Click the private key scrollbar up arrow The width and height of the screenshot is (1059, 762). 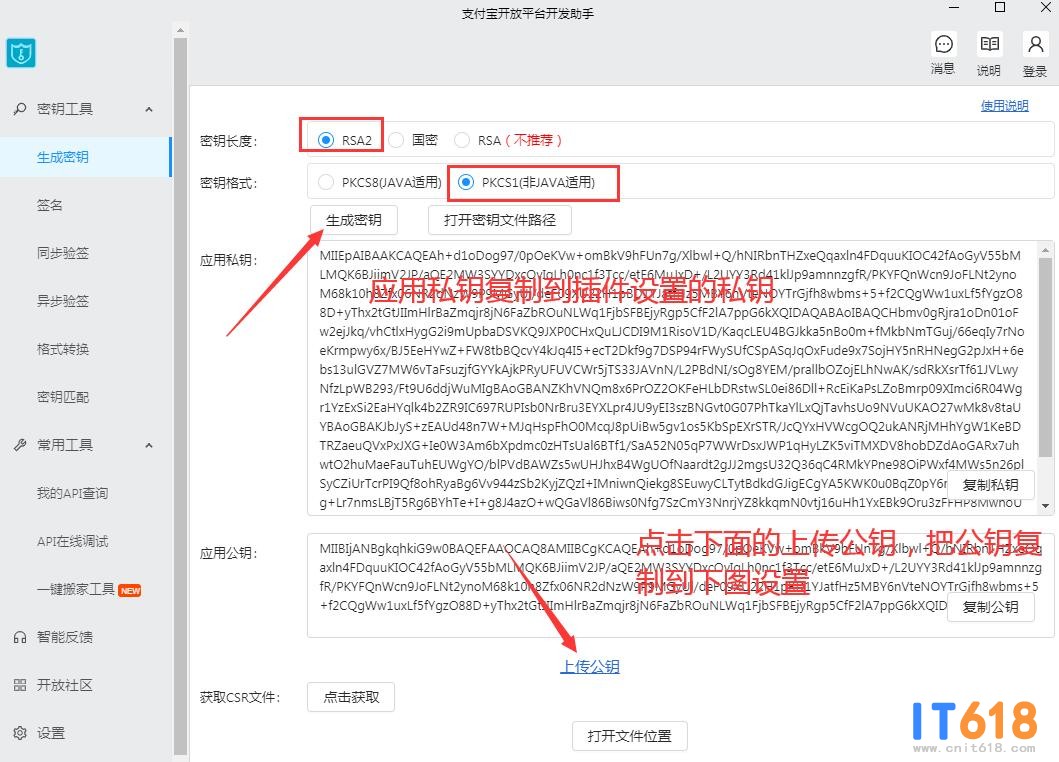click(1045, 251)
